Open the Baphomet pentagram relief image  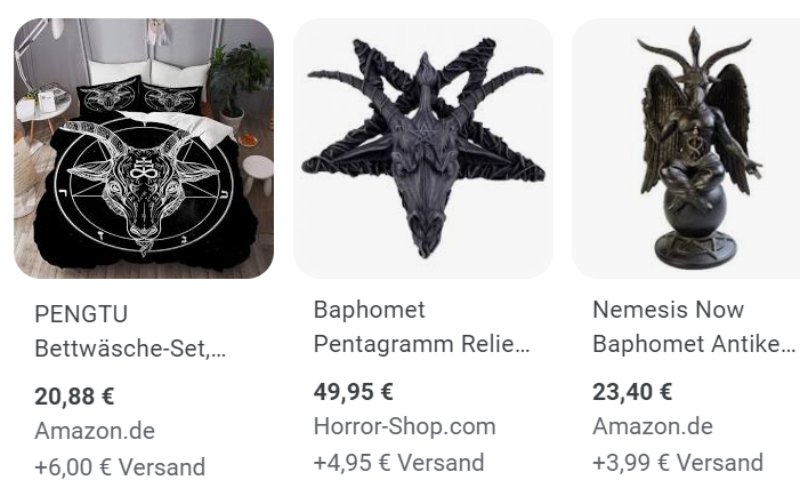point(423,149)
